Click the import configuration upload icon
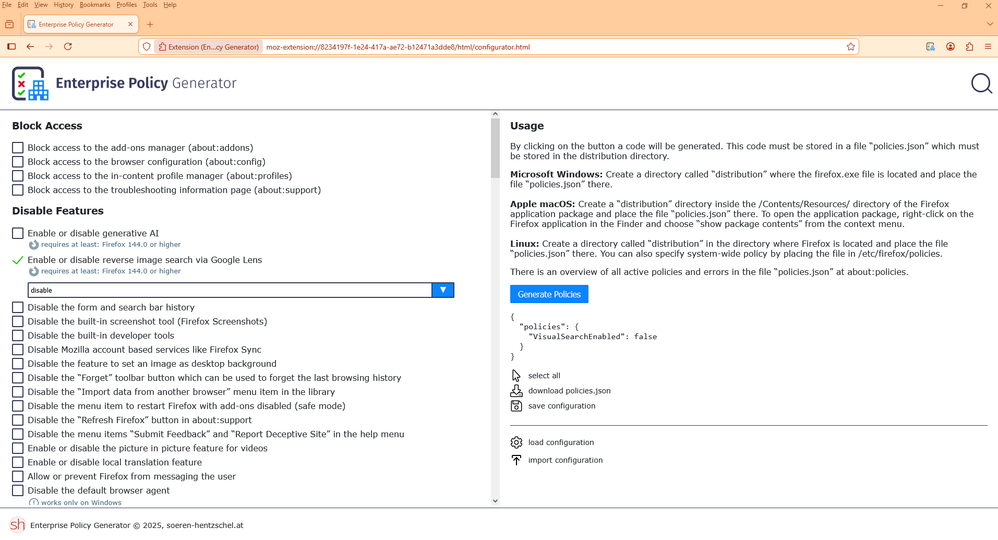The image size is (998, 540). [516, 460]
